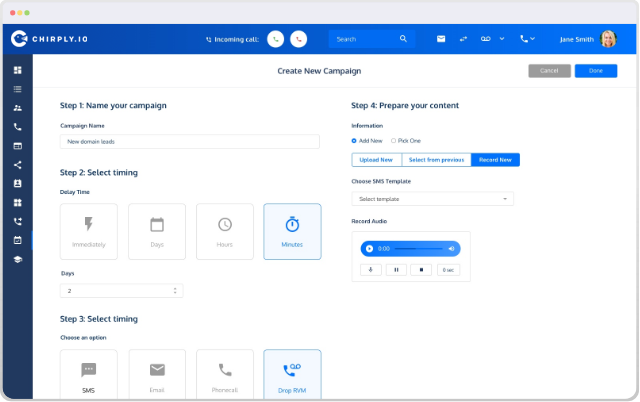The width and height of the screenshot is (640, 402).
Task: Open the graduation cap icon in sidebar
Action: click(x=18, y=260)
